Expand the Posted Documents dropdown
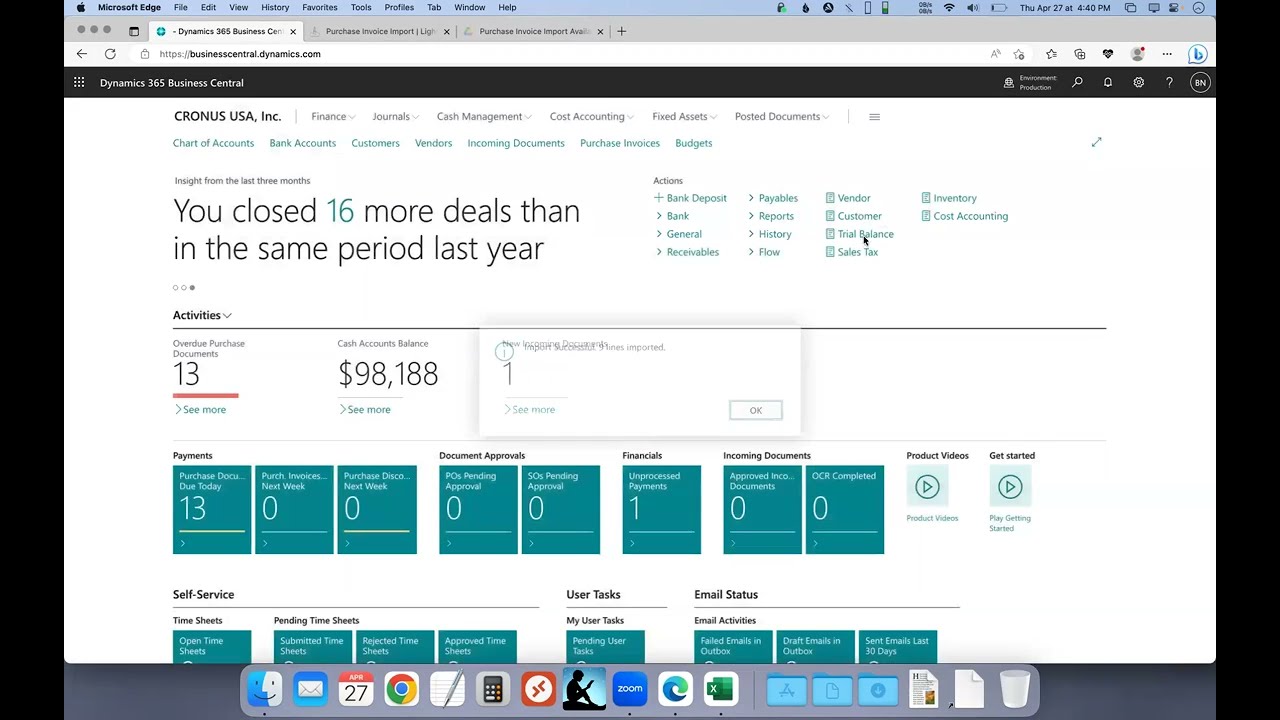Viewport: 1280px width, 720px height. 782,117
